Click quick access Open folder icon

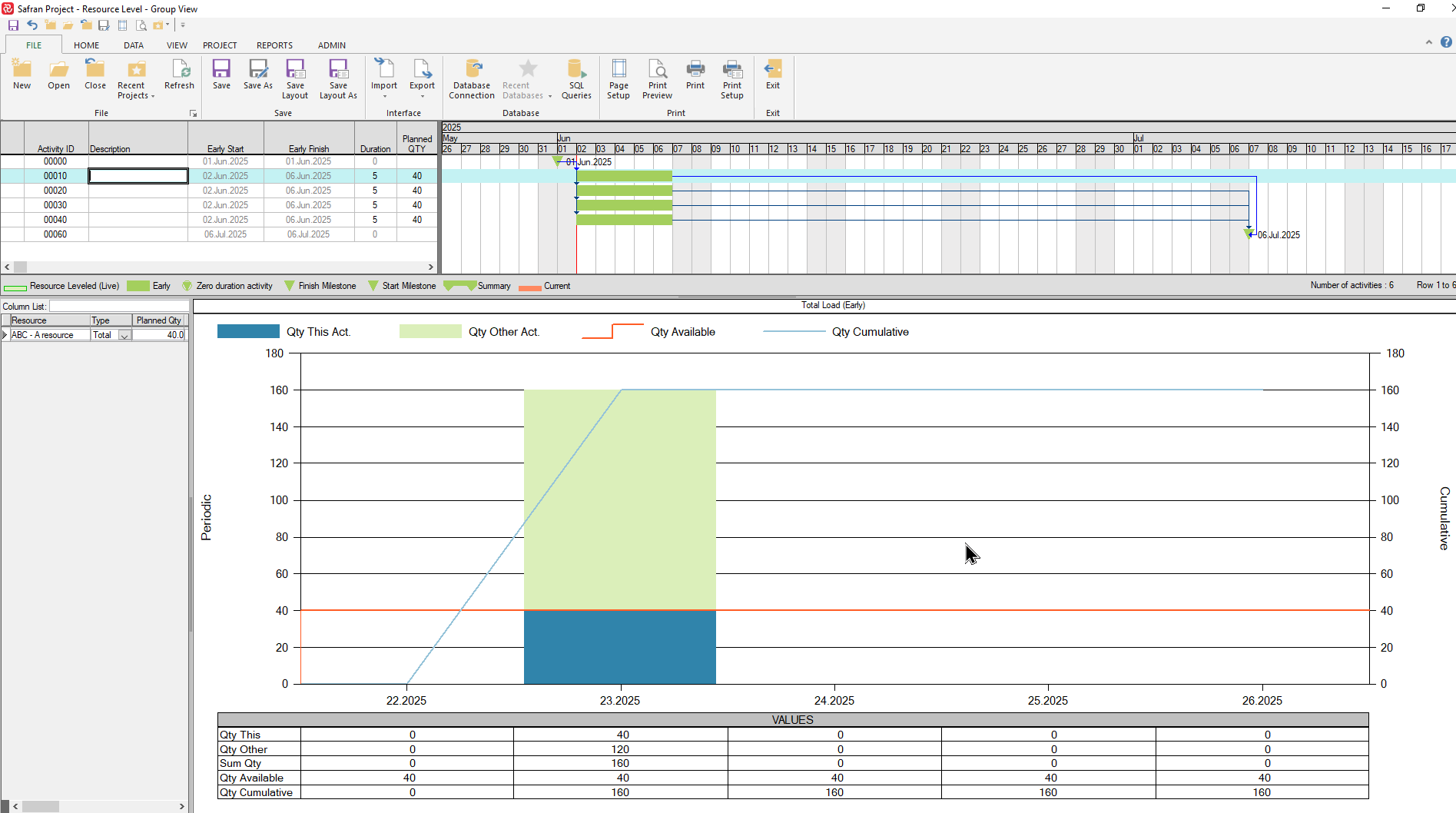tap(68, 25)
